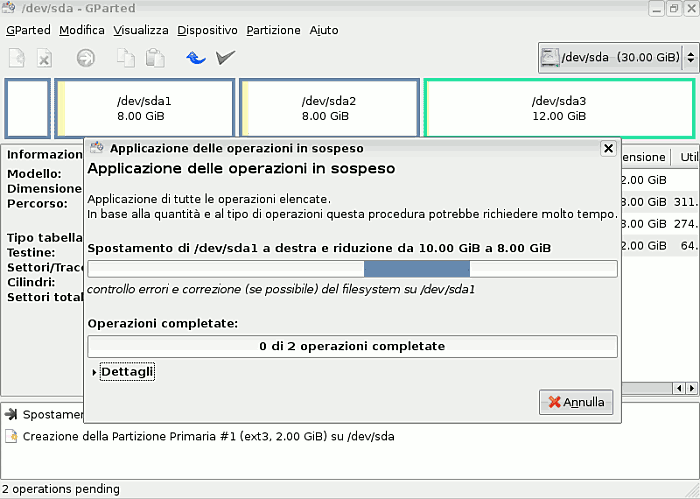
Task: Click the Apply checkmark toolbar icon
Action: [226, 58]
